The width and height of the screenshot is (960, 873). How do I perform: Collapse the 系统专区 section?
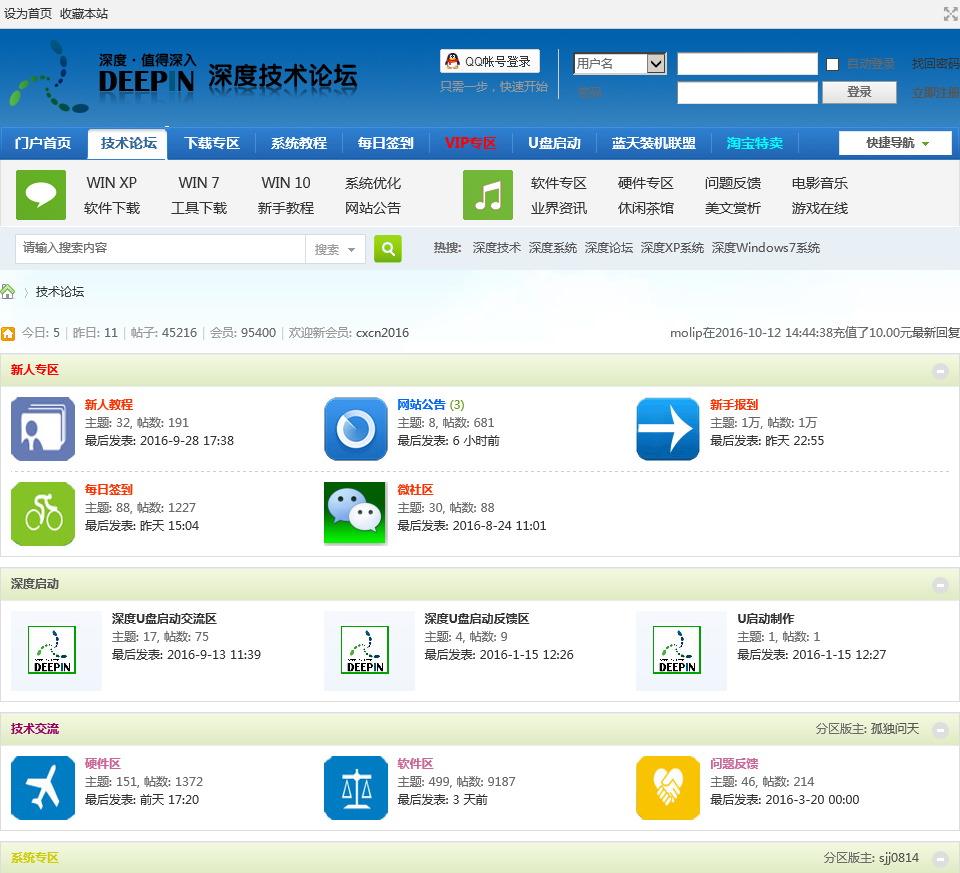click(x=940, y=859)
